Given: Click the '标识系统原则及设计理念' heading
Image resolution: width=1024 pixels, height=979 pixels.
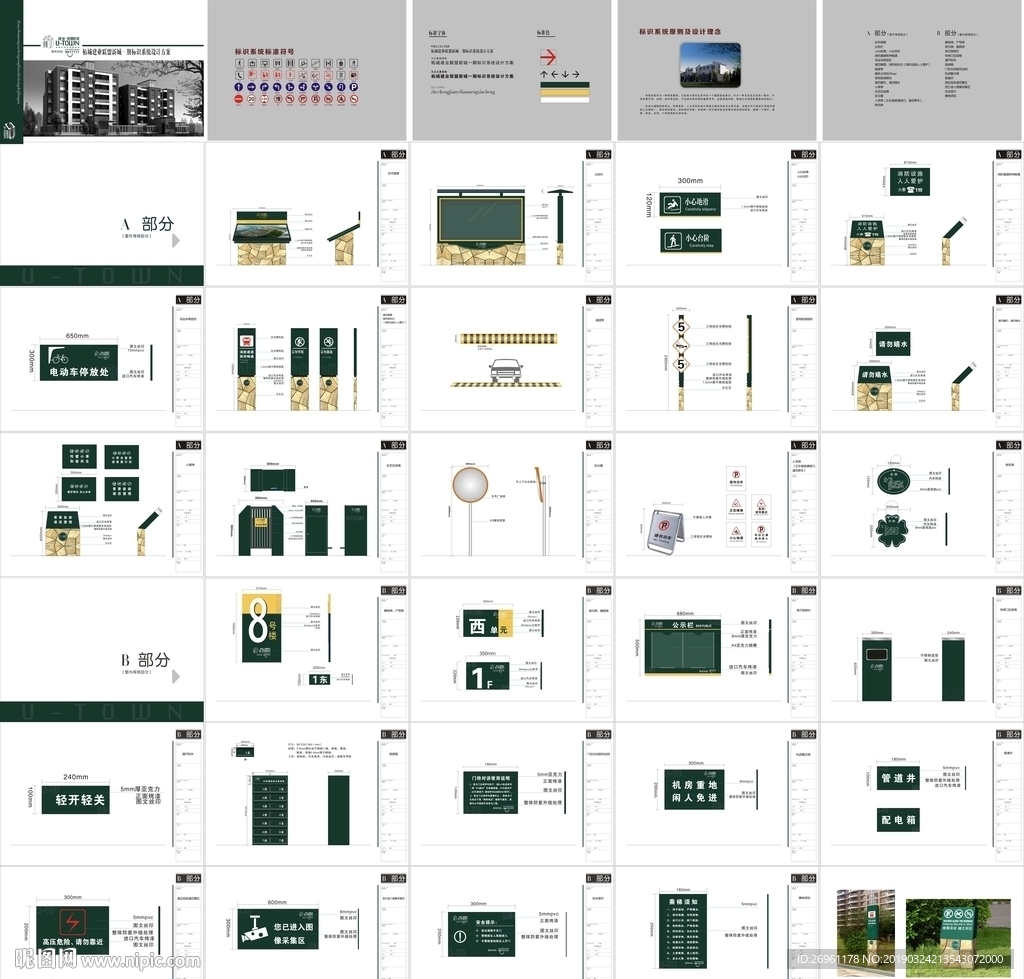Looking at the screenshot, I should (x=680, y=31).
